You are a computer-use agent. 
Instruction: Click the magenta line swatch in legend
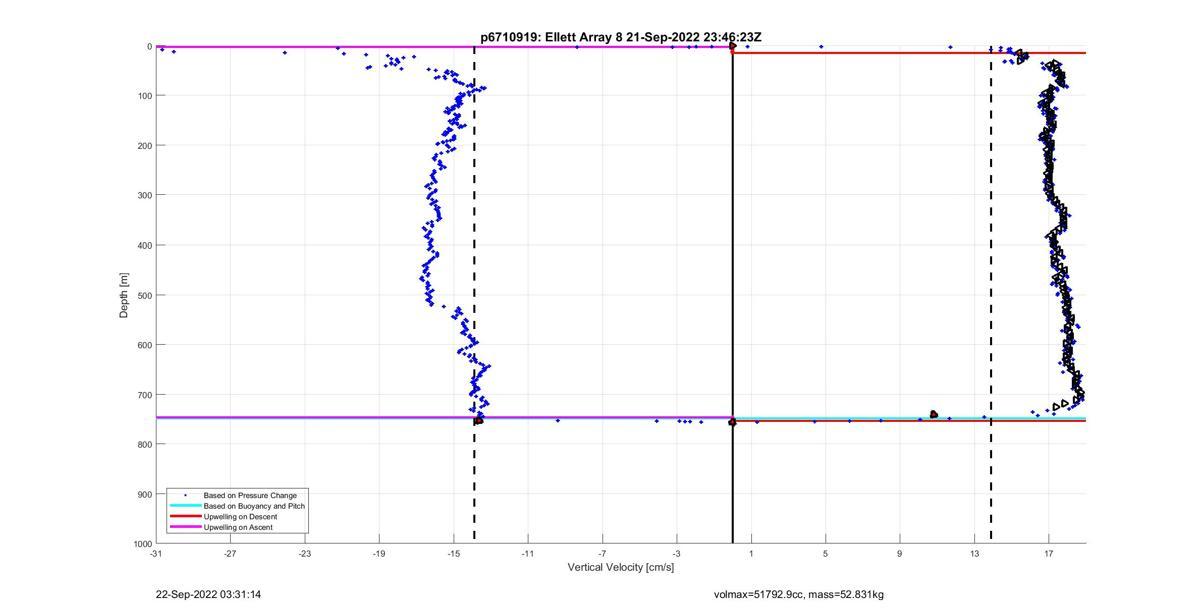click(184, 527)
